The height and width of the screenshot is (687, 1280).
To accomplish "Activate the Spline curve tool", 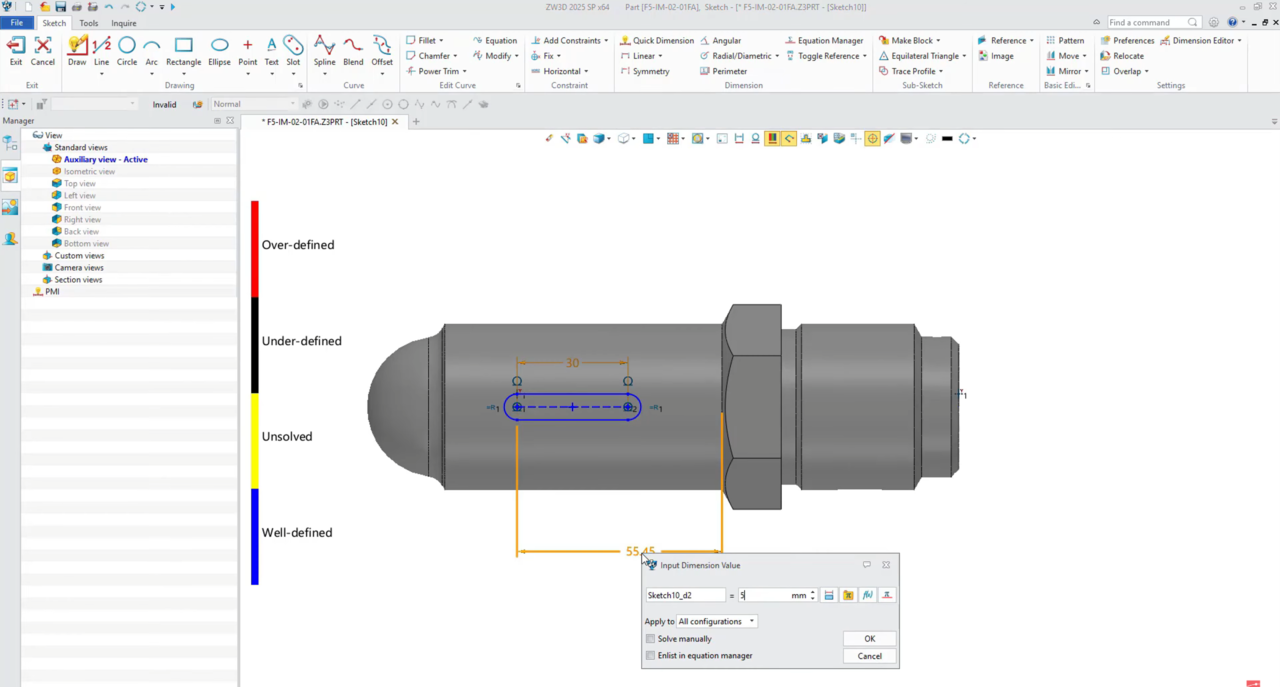I will (x=324, y=46).
